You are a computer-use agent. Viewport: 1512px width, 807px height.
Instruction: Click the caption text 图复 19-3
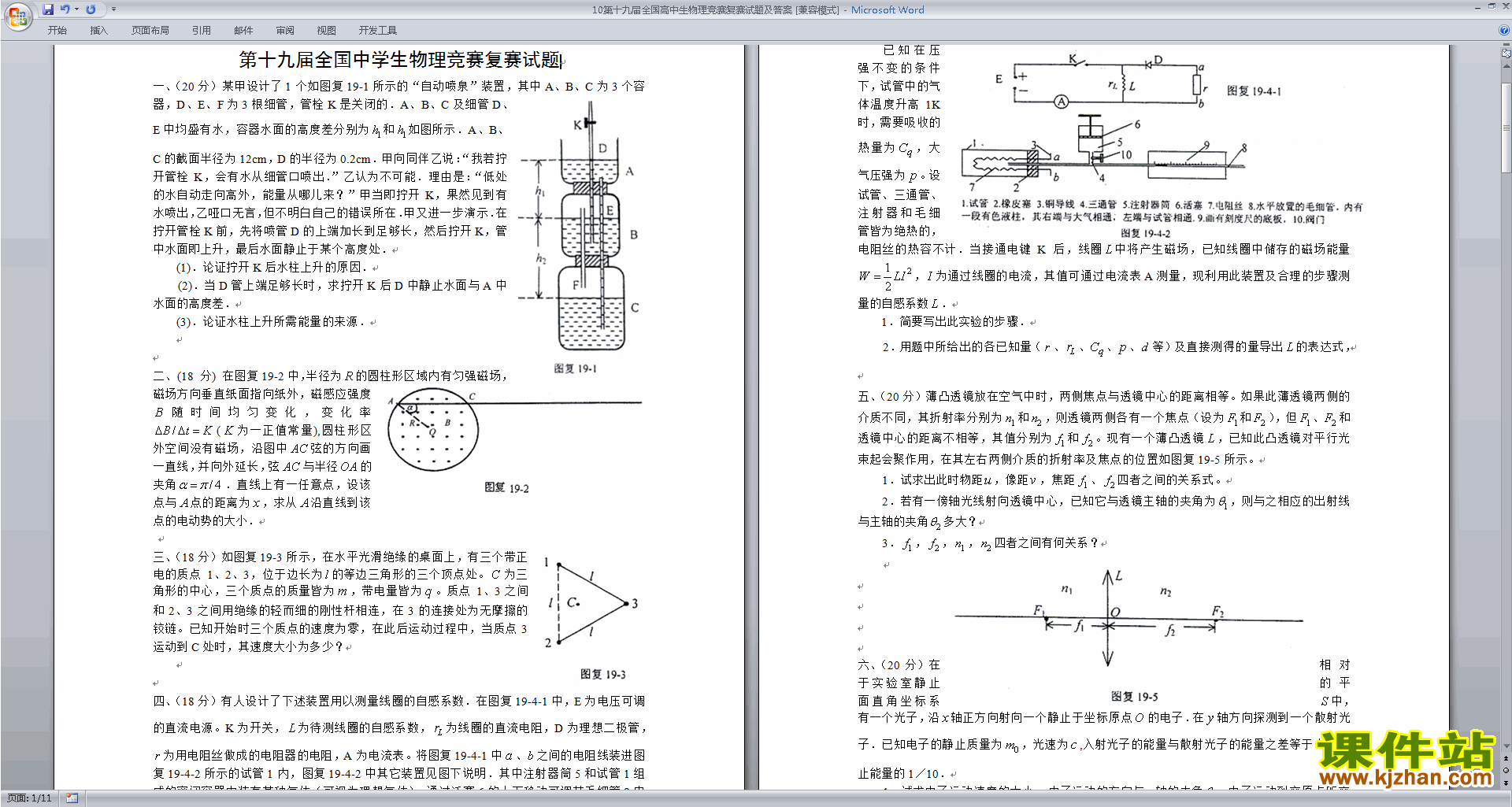pyautogui.click(x=603, y=675)
